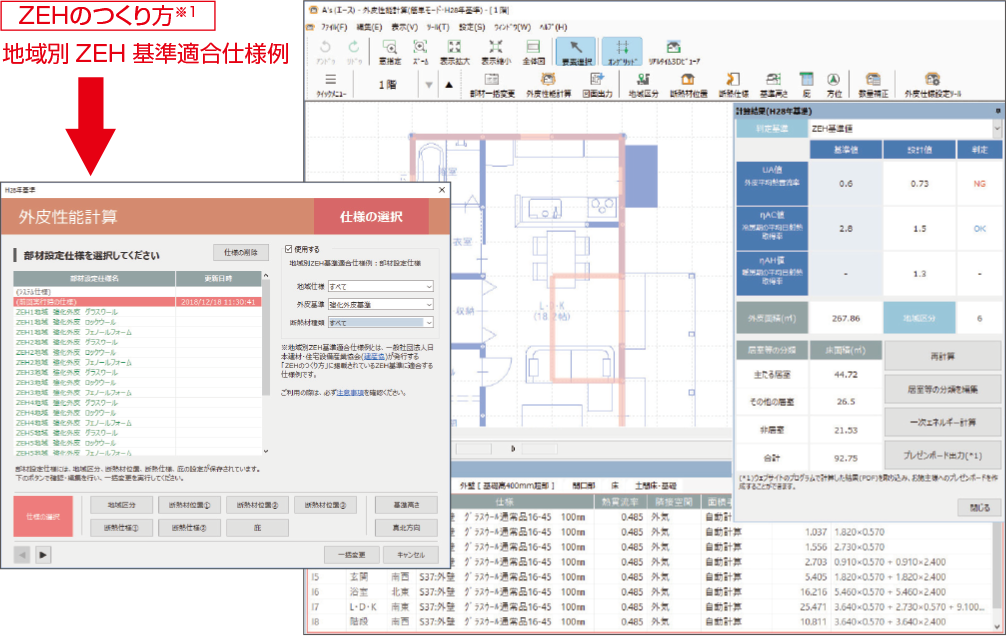
Task: Click the 庇 eaves toolbar icon
Action: pos(806,84)
